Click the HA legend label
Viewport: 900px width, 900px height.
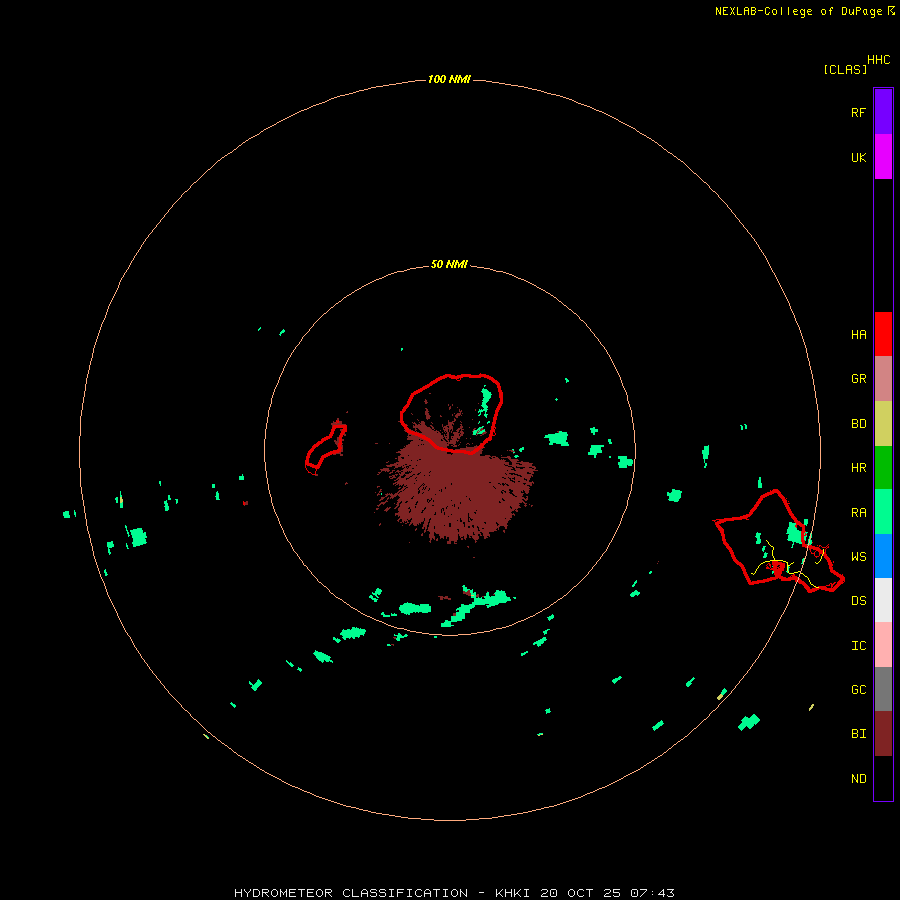tap(858, 335)
